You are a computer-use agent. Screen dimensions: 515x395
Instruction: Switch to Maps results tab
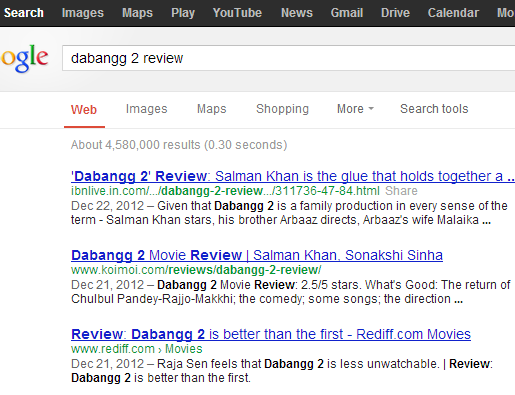pyautogui.click(x=212, y=109)
